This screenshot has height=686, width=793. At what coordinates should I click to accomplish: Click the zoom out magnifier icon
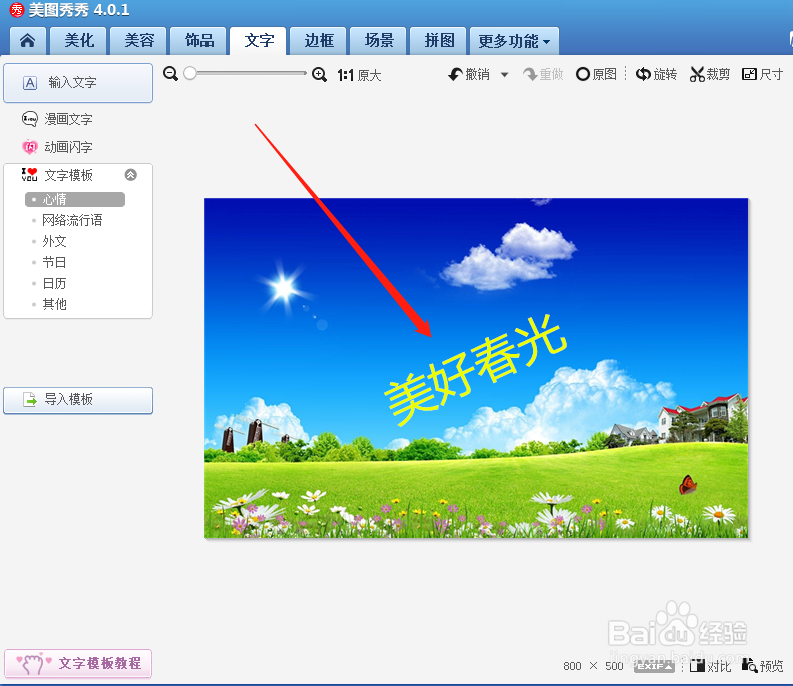[170, 74]
